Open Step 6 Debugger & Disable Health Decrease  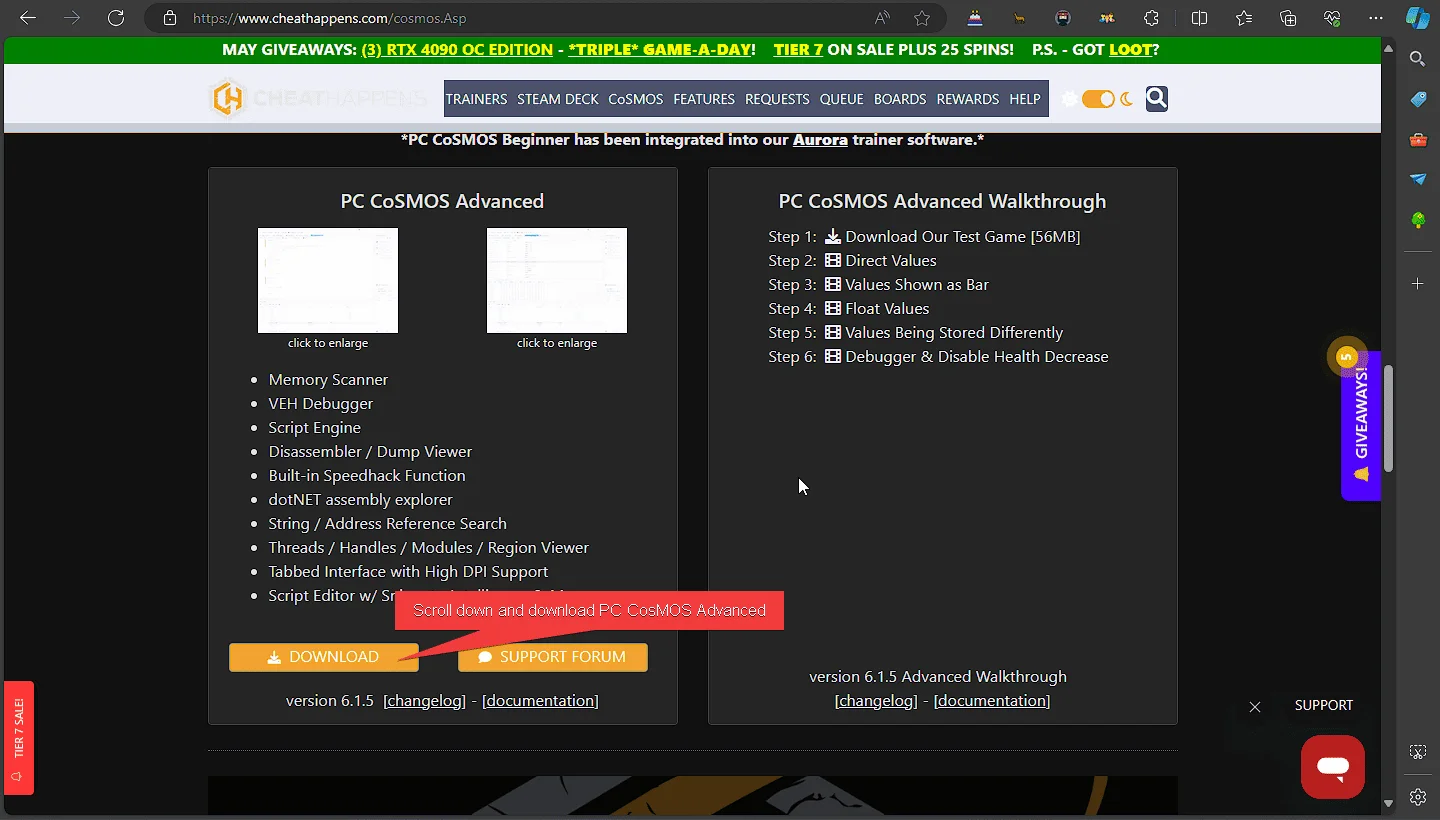tap(966, 357)
